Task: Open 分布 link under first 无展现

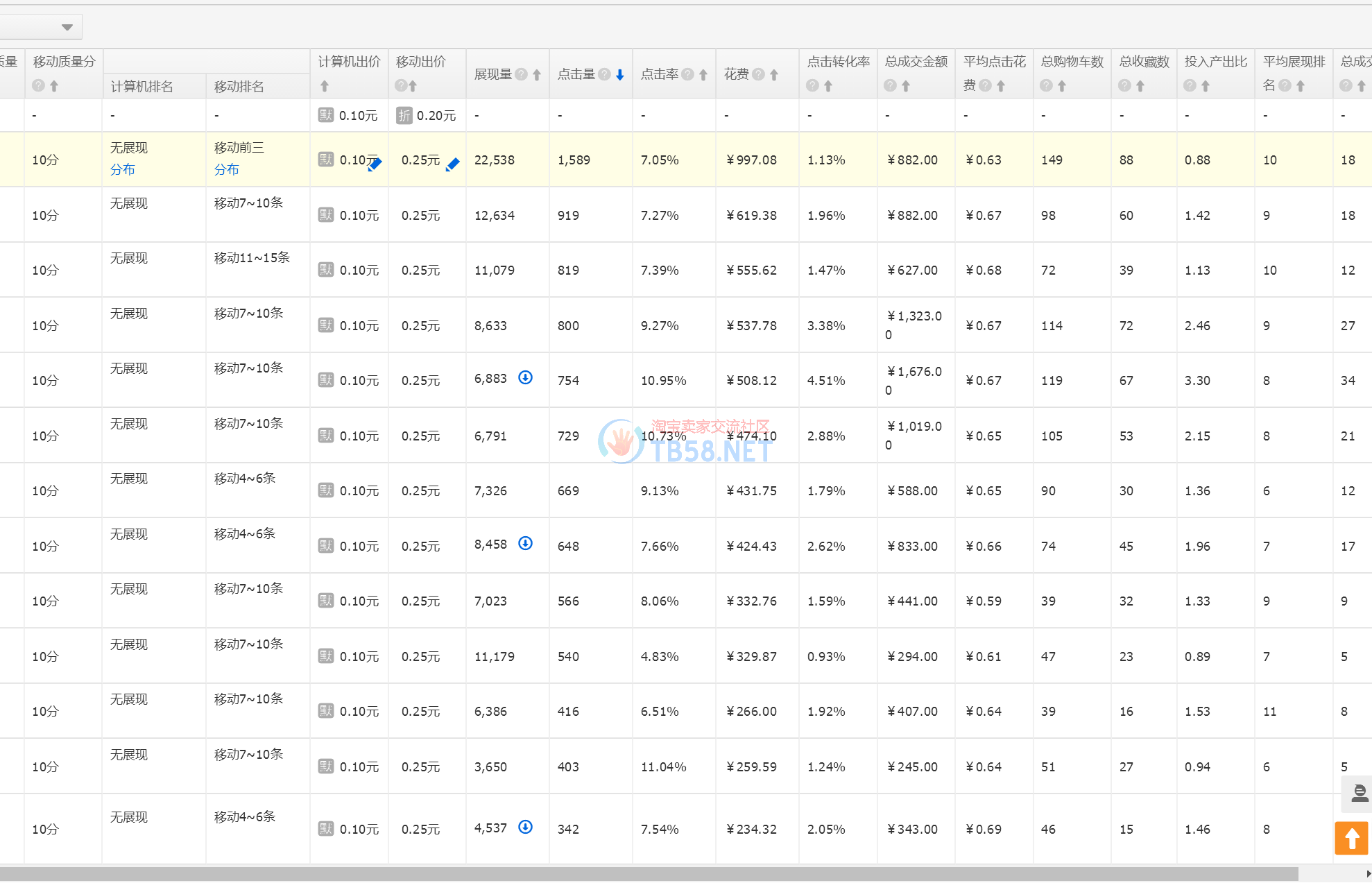Action: pyautogui.click(x=123, y=169)
